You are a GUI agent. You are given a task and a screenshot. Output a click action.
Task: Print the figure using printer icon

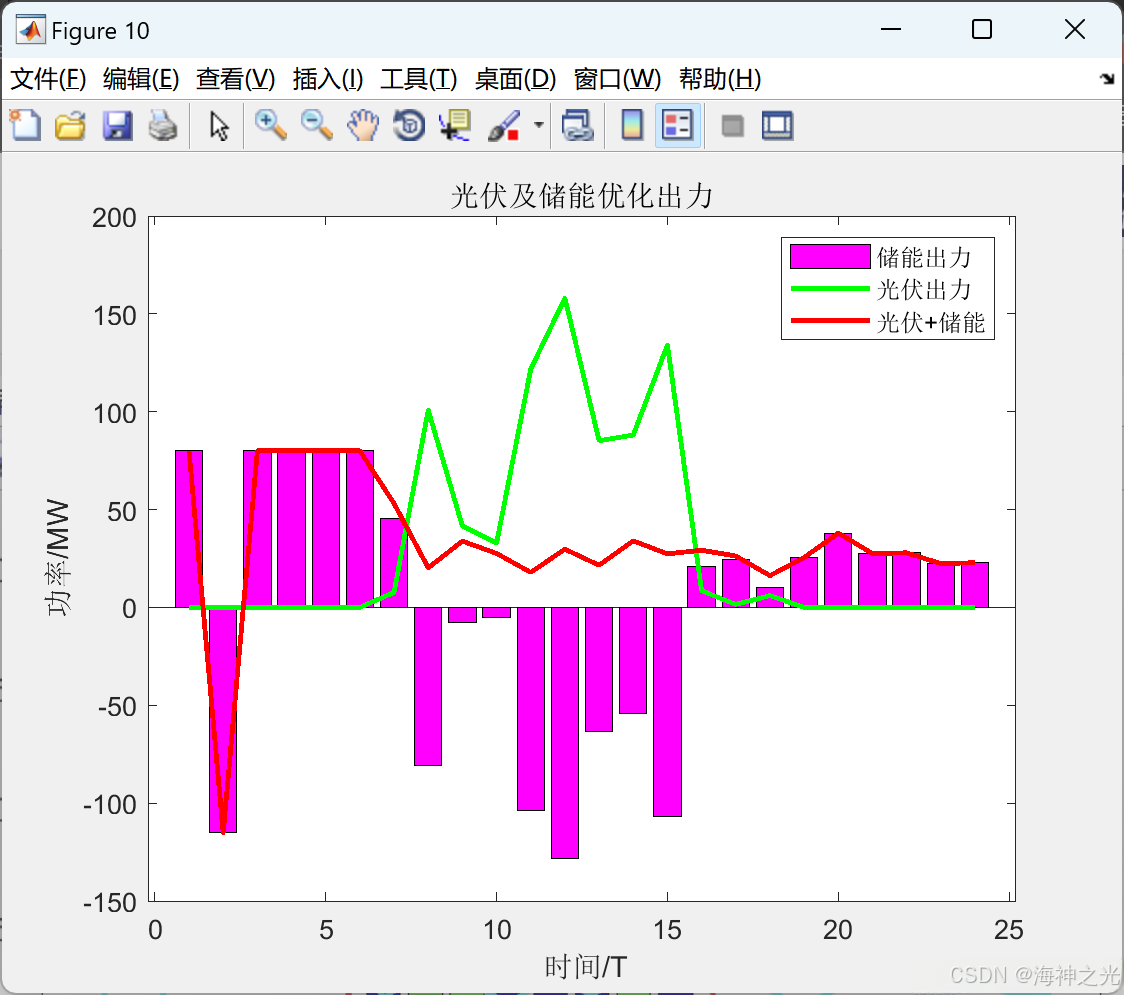163,125
